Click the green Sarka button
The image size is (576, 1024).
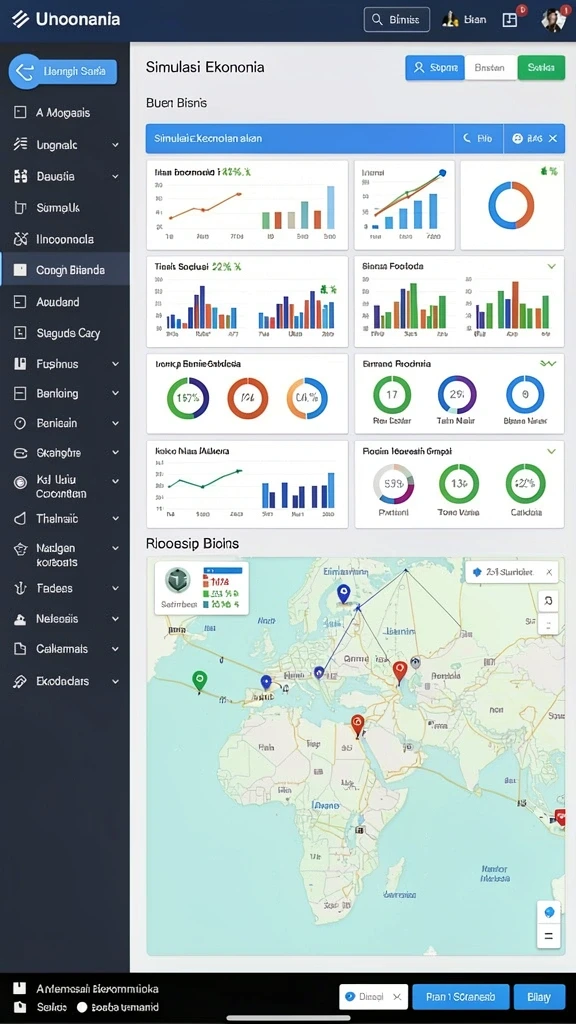(x=541, y=67)
